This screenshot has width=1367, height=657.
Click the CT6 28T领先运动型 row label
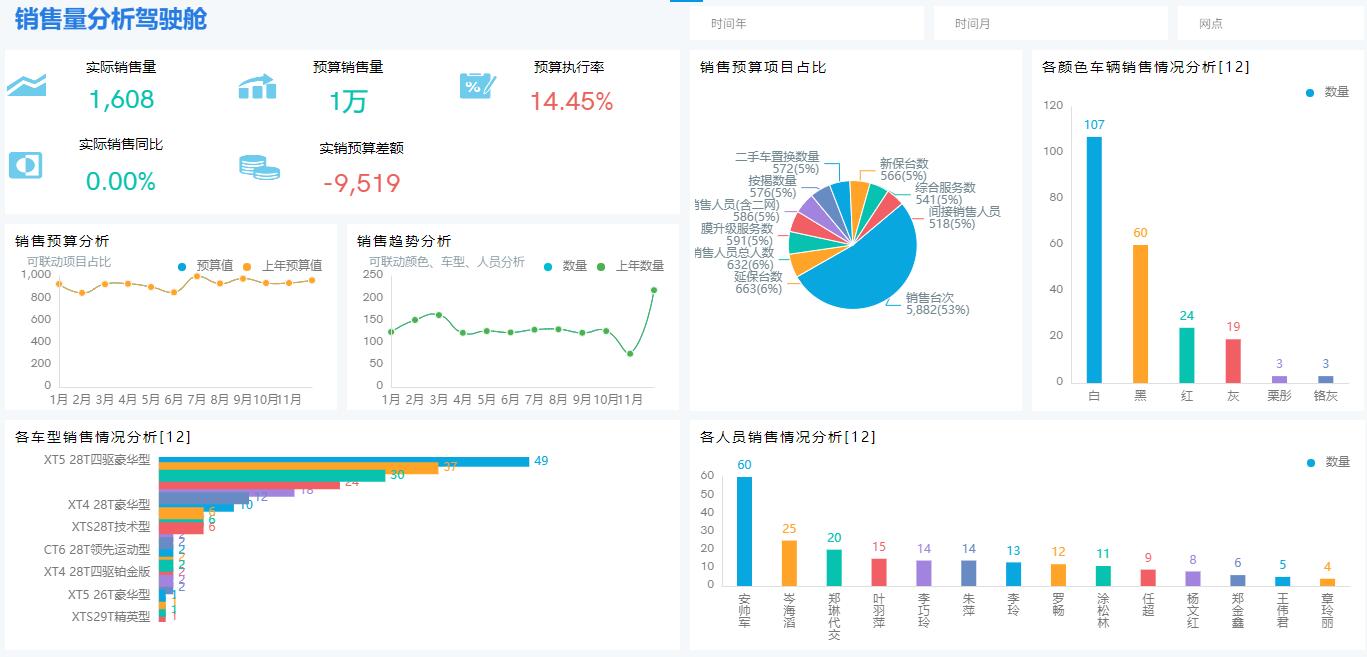tap(97, 550)
